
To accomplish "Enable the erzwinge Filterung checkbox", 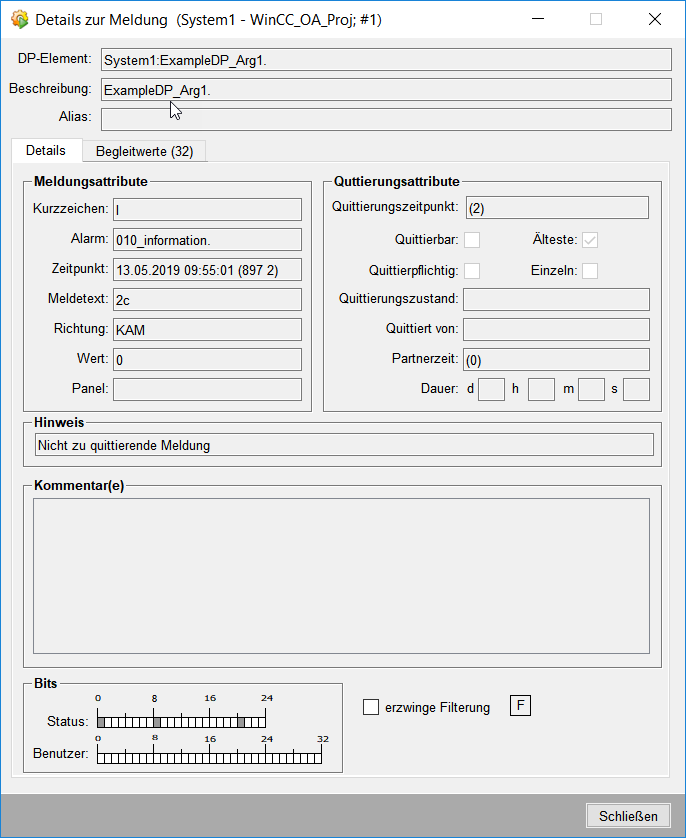I will coord(371,707).
